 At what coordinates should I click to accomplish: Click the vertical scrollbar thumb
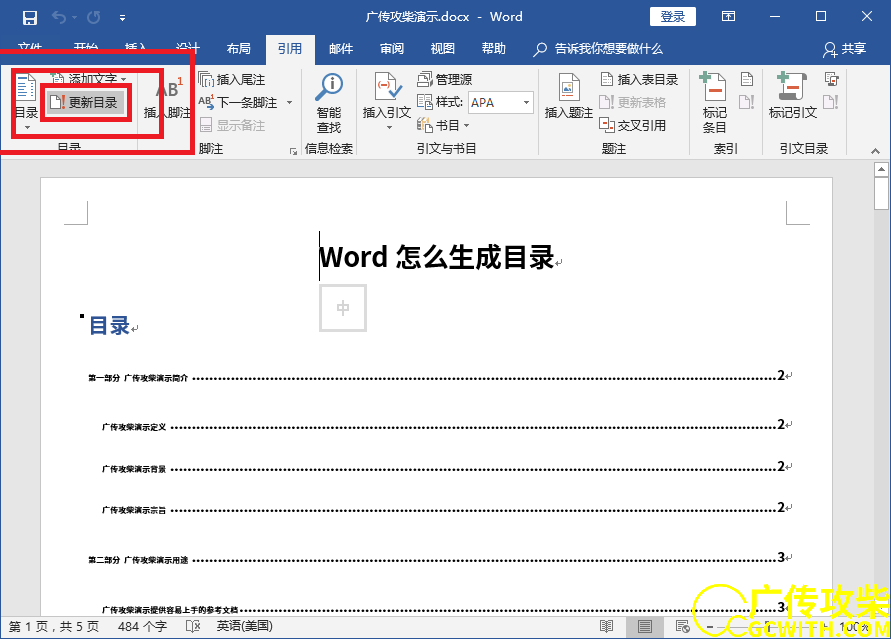881,194
